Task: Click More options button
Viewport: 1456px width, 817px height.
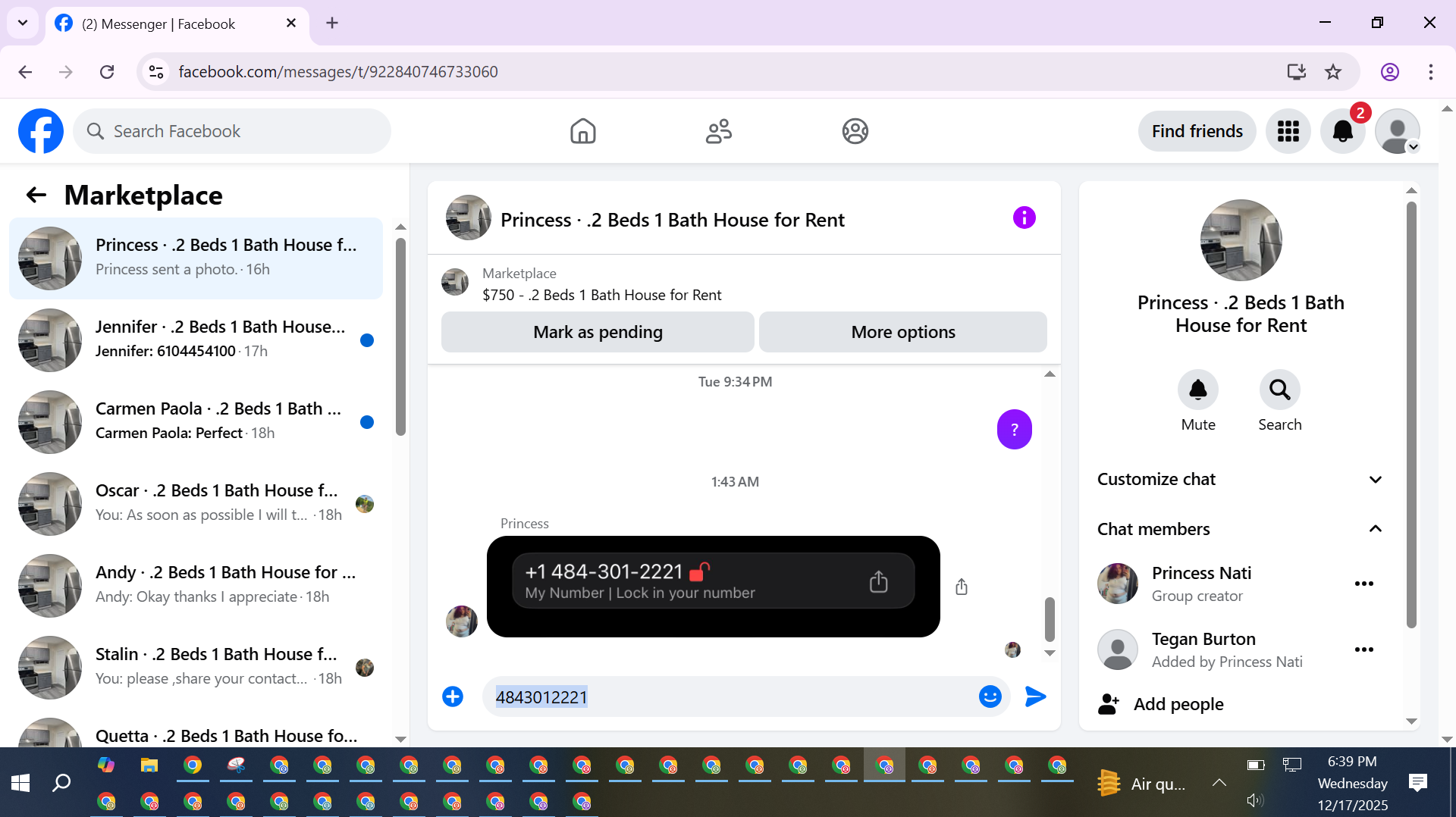Action: 902,332
